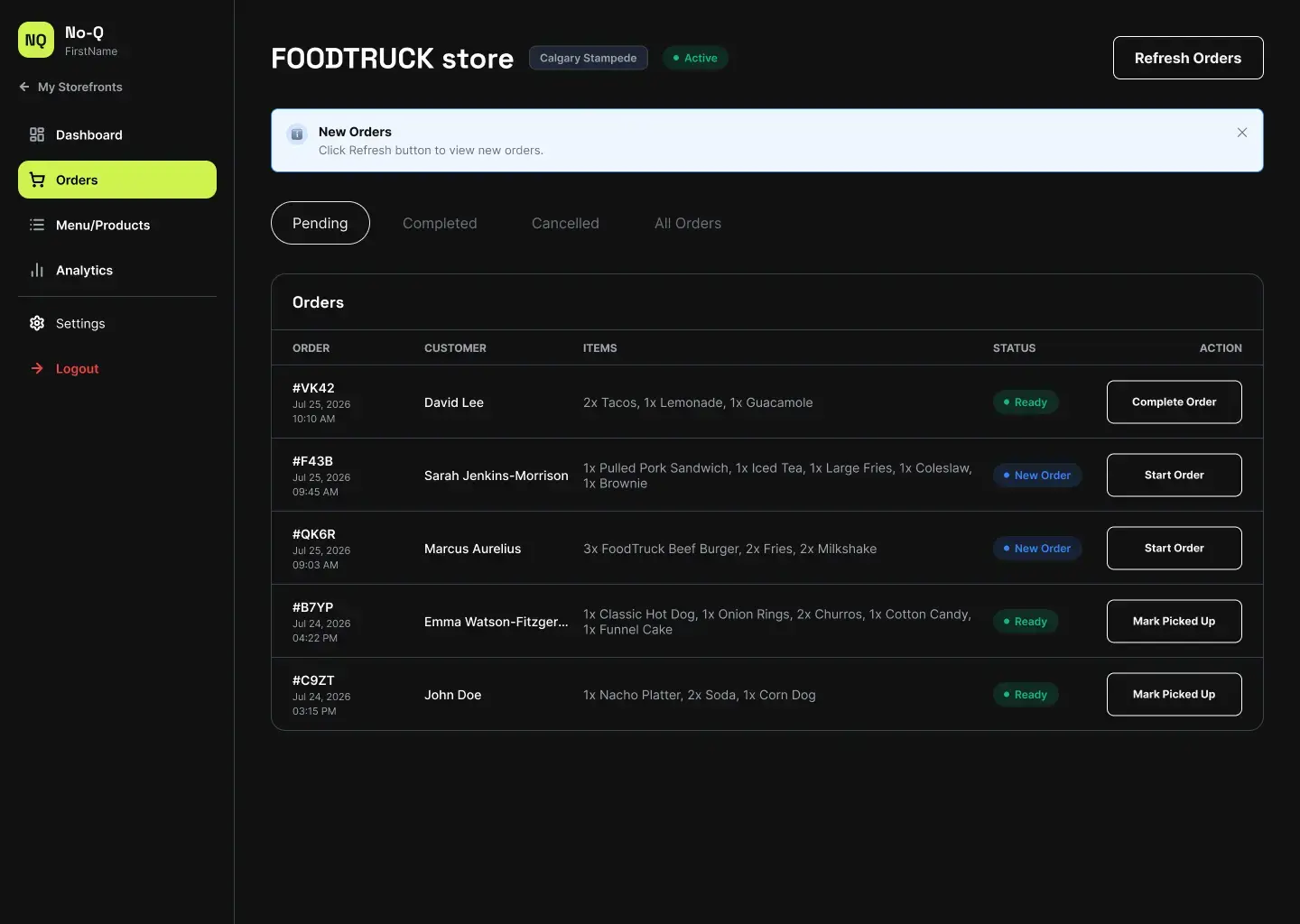
Task: Open Dashboard from the sidebar
Action: pos(117,134)
